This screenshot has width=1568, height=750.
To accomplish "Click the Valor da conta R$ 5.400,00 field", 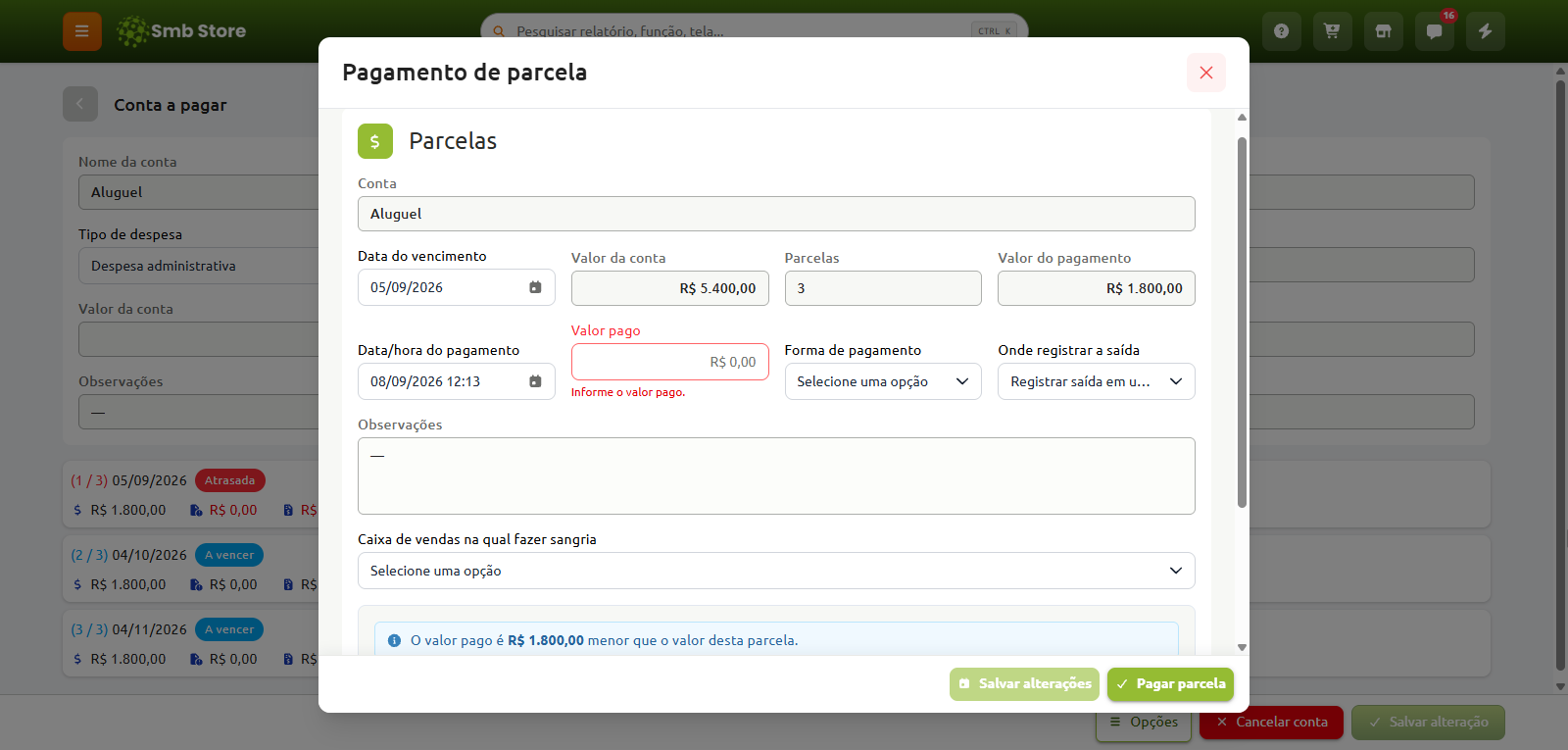I will tap(670, 288).
